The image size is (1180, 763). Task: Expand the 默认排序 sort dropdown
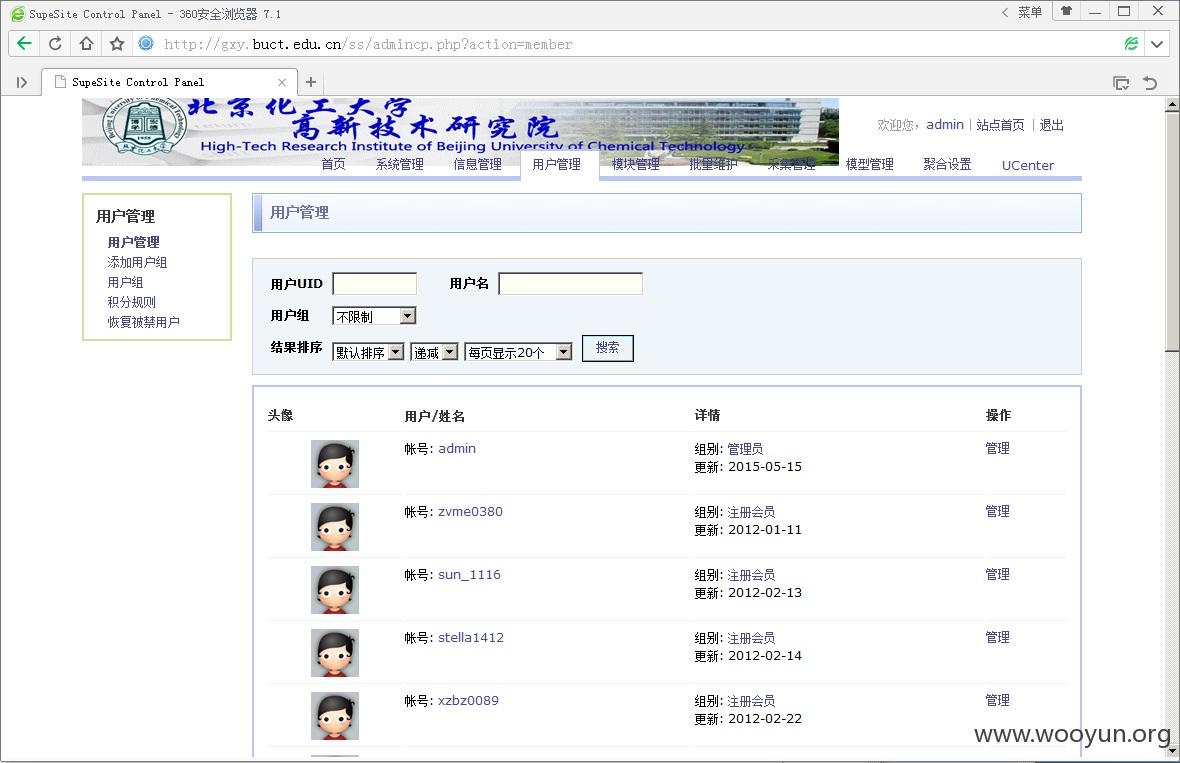[x=368, y=352]
